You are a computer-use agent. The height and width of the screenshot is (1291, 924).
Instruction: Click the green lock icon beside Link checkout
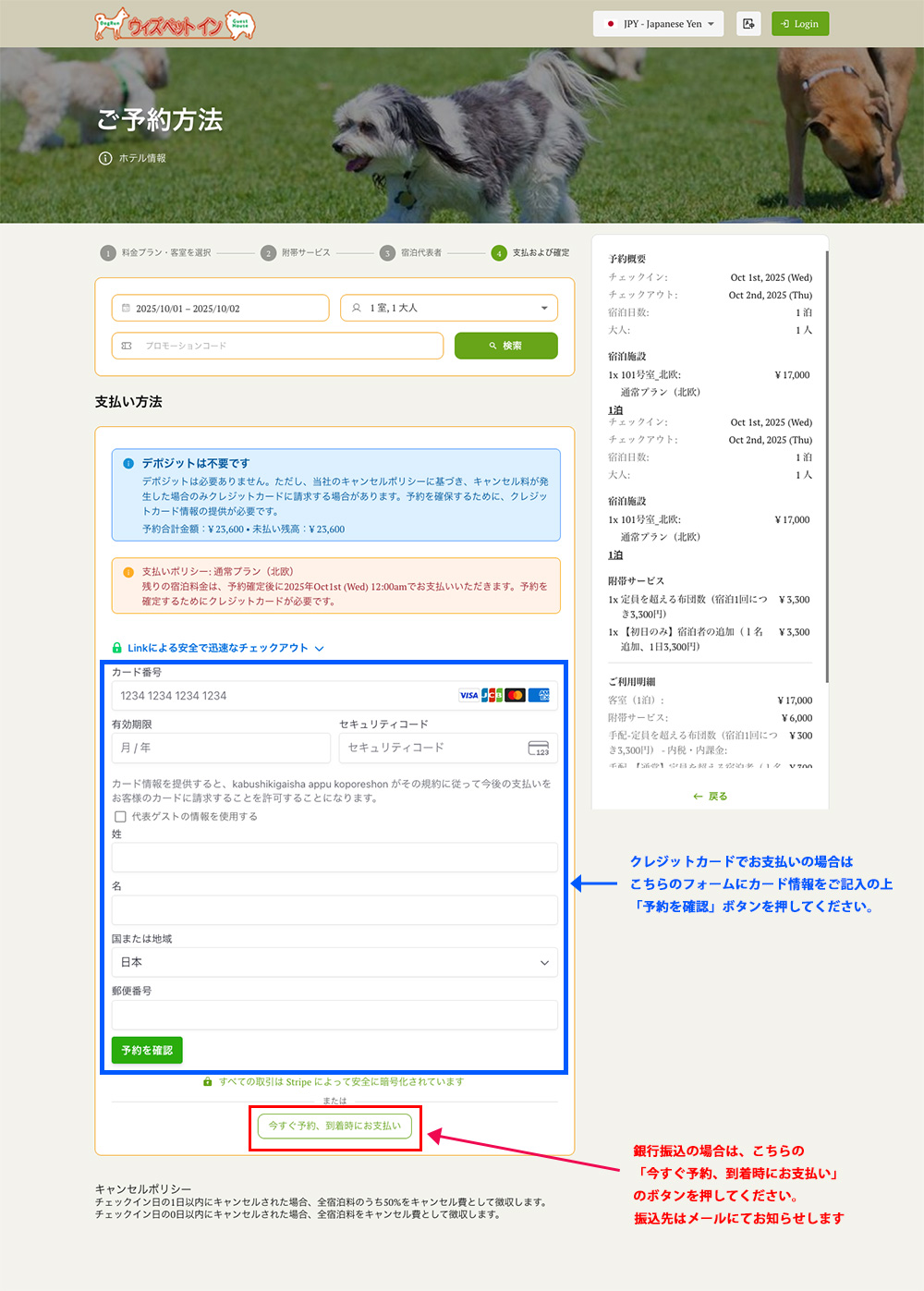click(x=116, y=648)
